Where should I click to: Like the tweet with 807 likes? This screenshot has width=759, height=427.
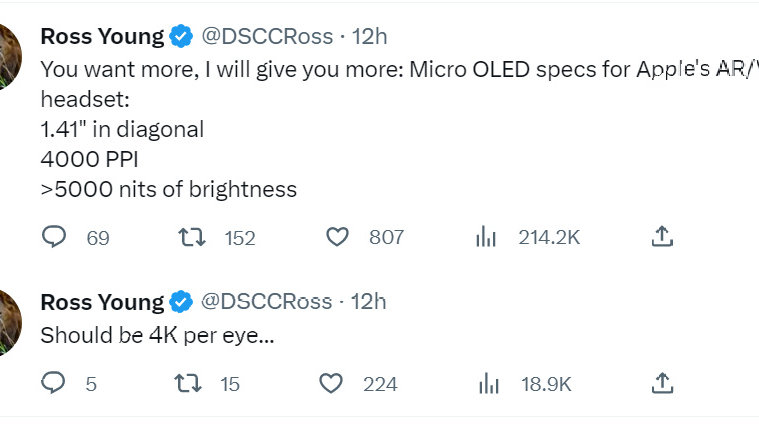coord(339,237)
